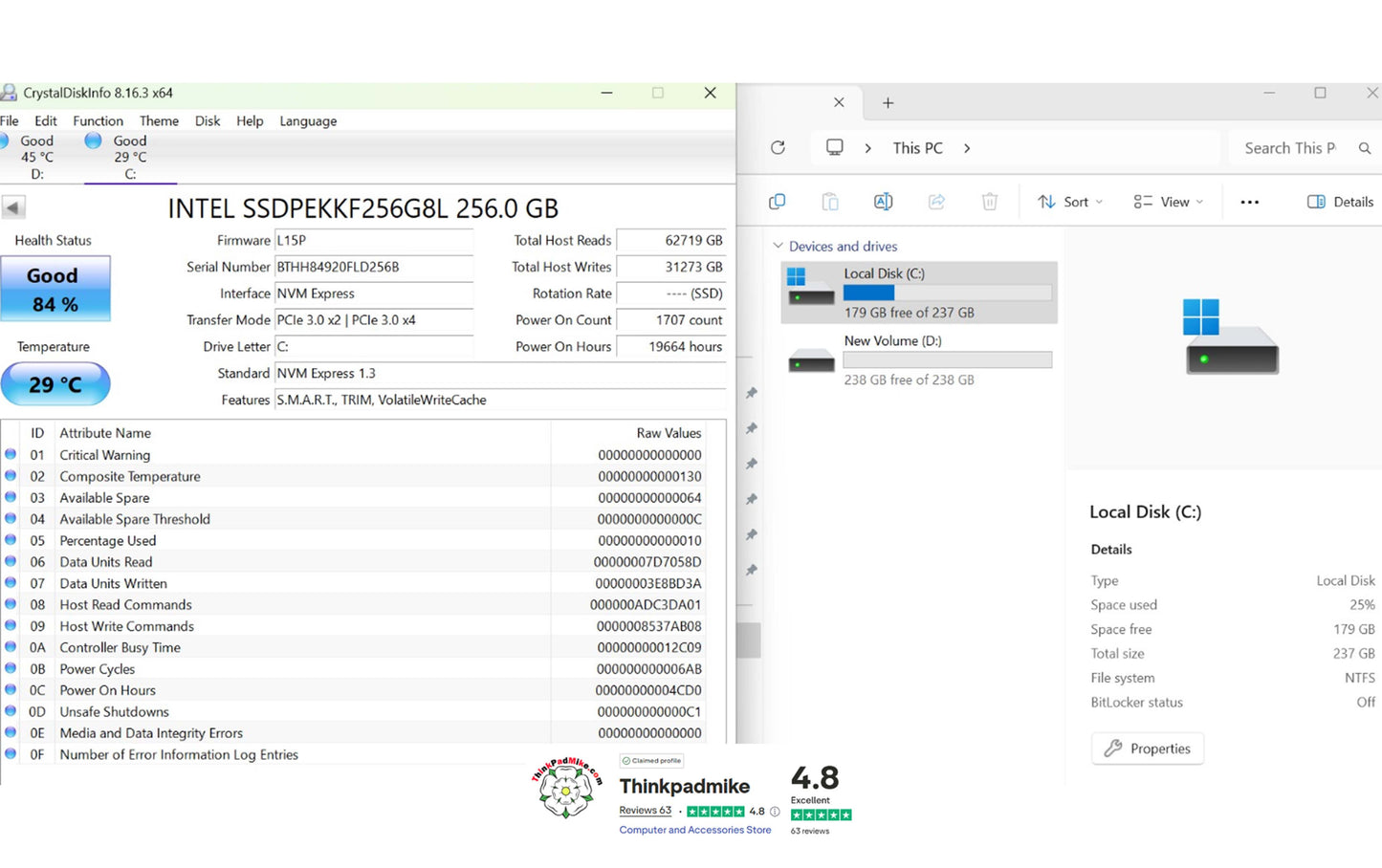The height and width of the screenshot is (868, 1382).
Task: Click the New Volume (D:) drive icon
Action: 810,360
